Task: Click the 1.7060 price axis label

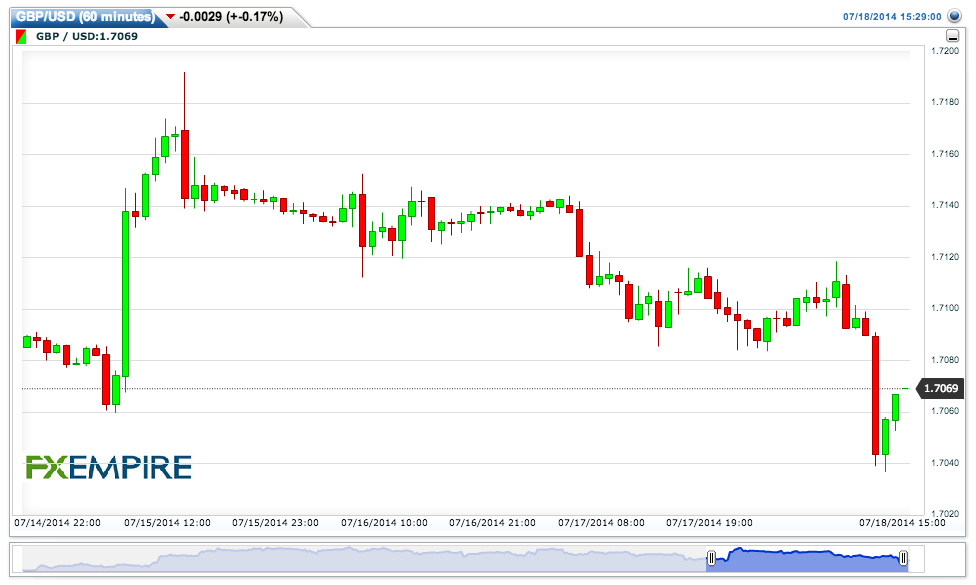Action: (944, 411)
